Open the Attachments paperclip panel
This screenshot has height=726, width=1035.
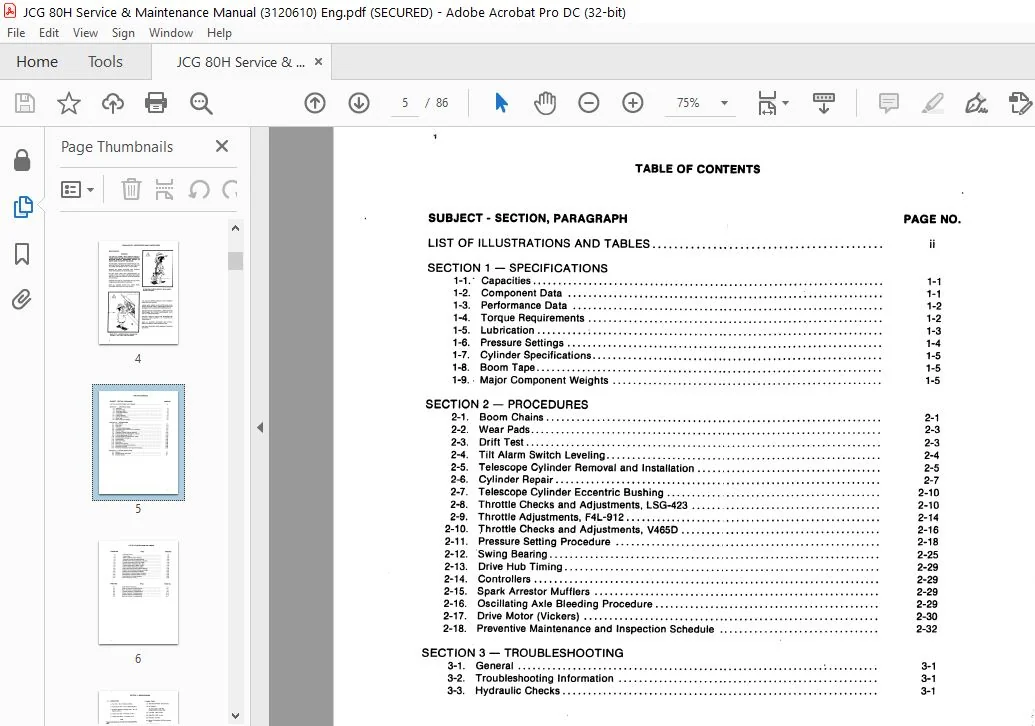tap(21, 300)
